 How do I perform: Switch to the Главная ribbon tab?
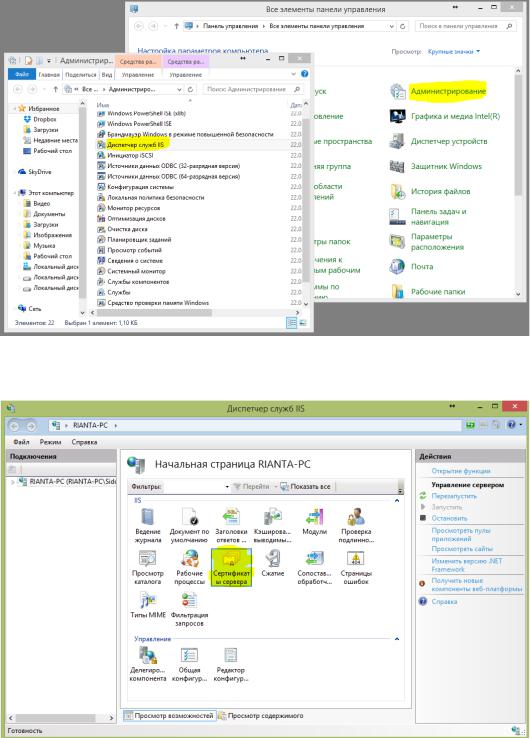tap(49, 74)
